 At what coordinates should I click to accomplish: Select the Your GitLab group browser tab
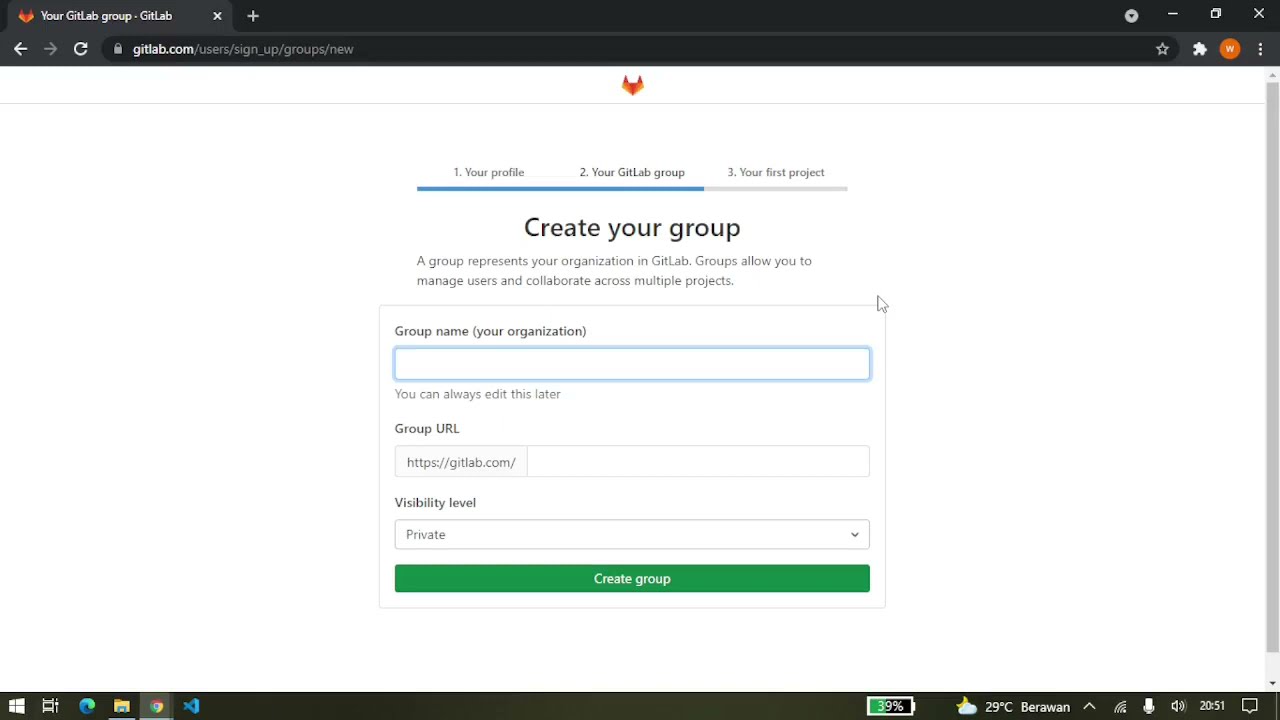(118, 16)
